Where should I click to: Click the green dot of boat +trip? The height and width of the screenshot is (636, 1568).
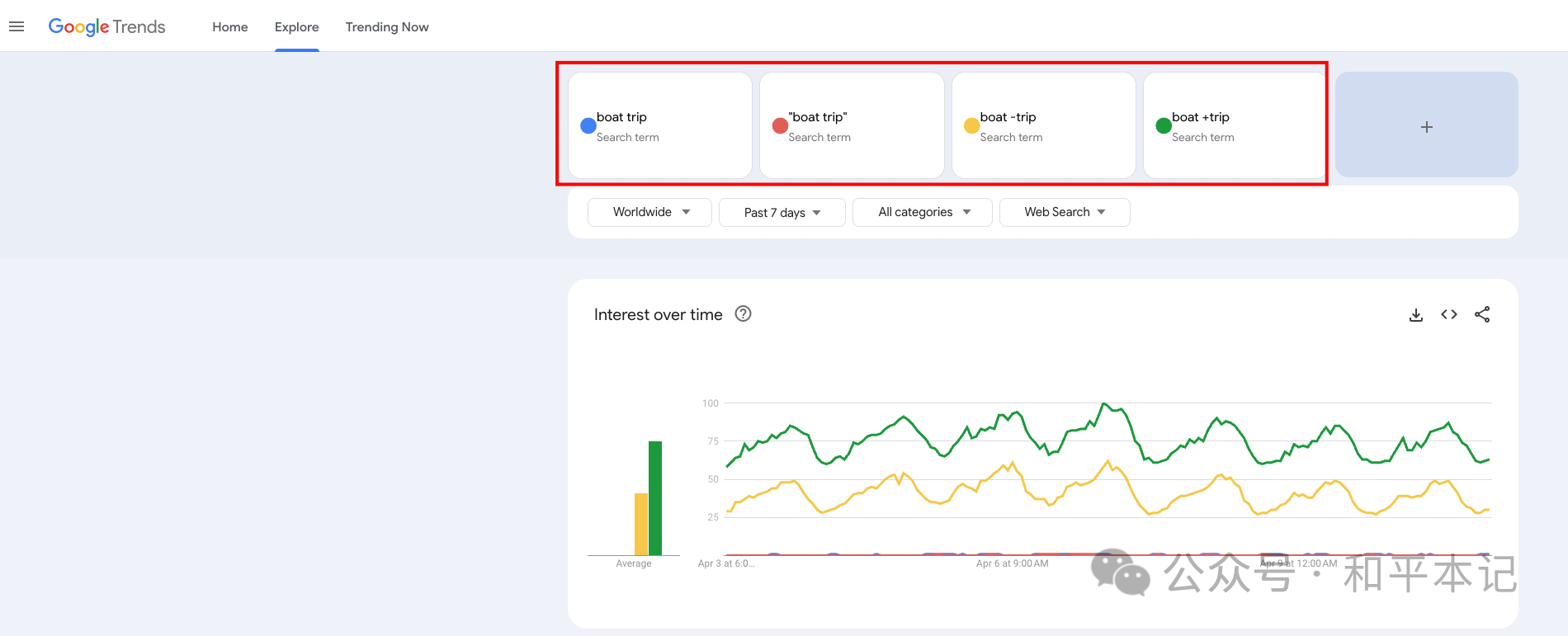point(1164,125)
